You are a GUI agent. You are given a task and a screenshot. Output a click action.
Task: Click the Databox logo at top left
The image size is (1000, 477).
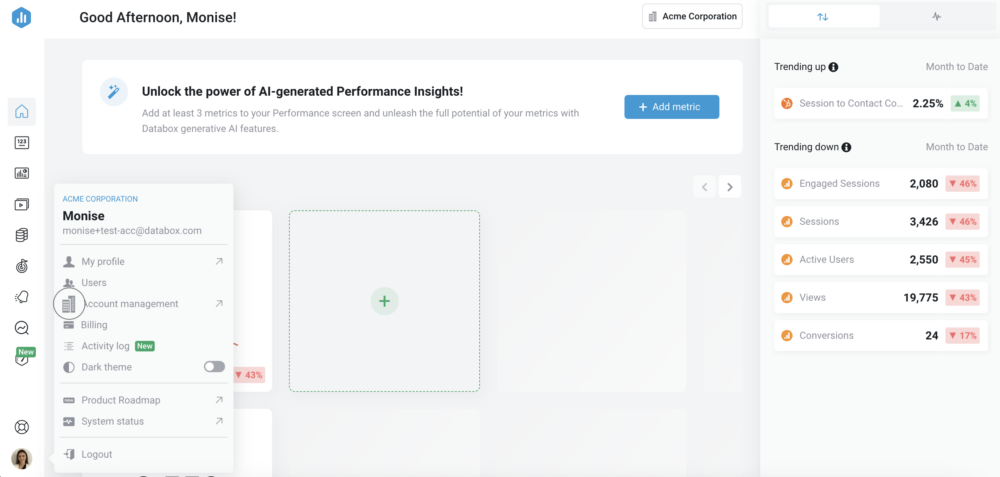click(22, 17)
